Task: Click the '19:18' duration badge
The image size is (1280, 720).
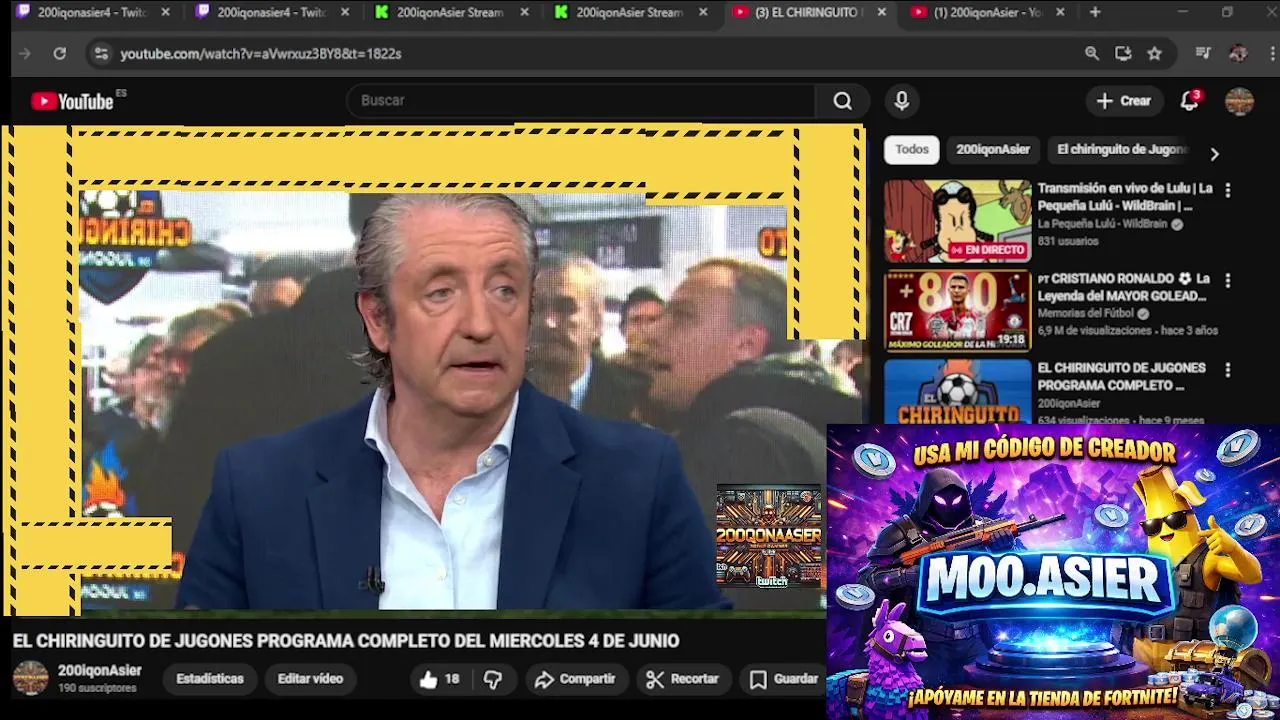Action: (1011, 339)
